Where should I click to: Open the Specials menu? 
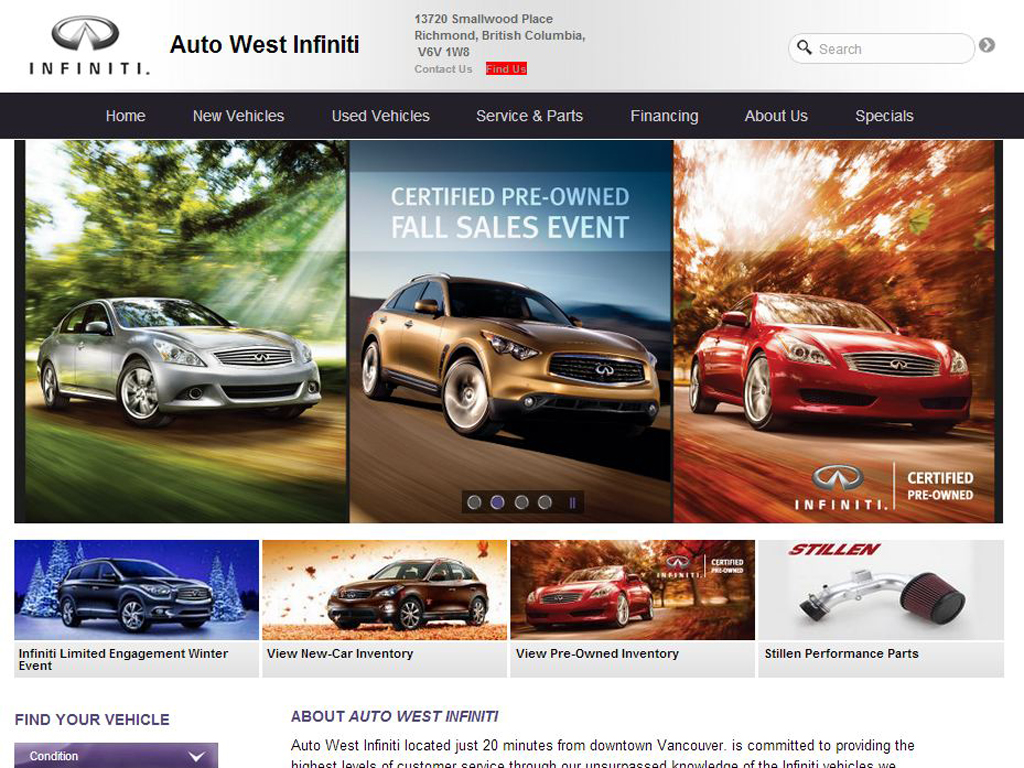point(884,116)
